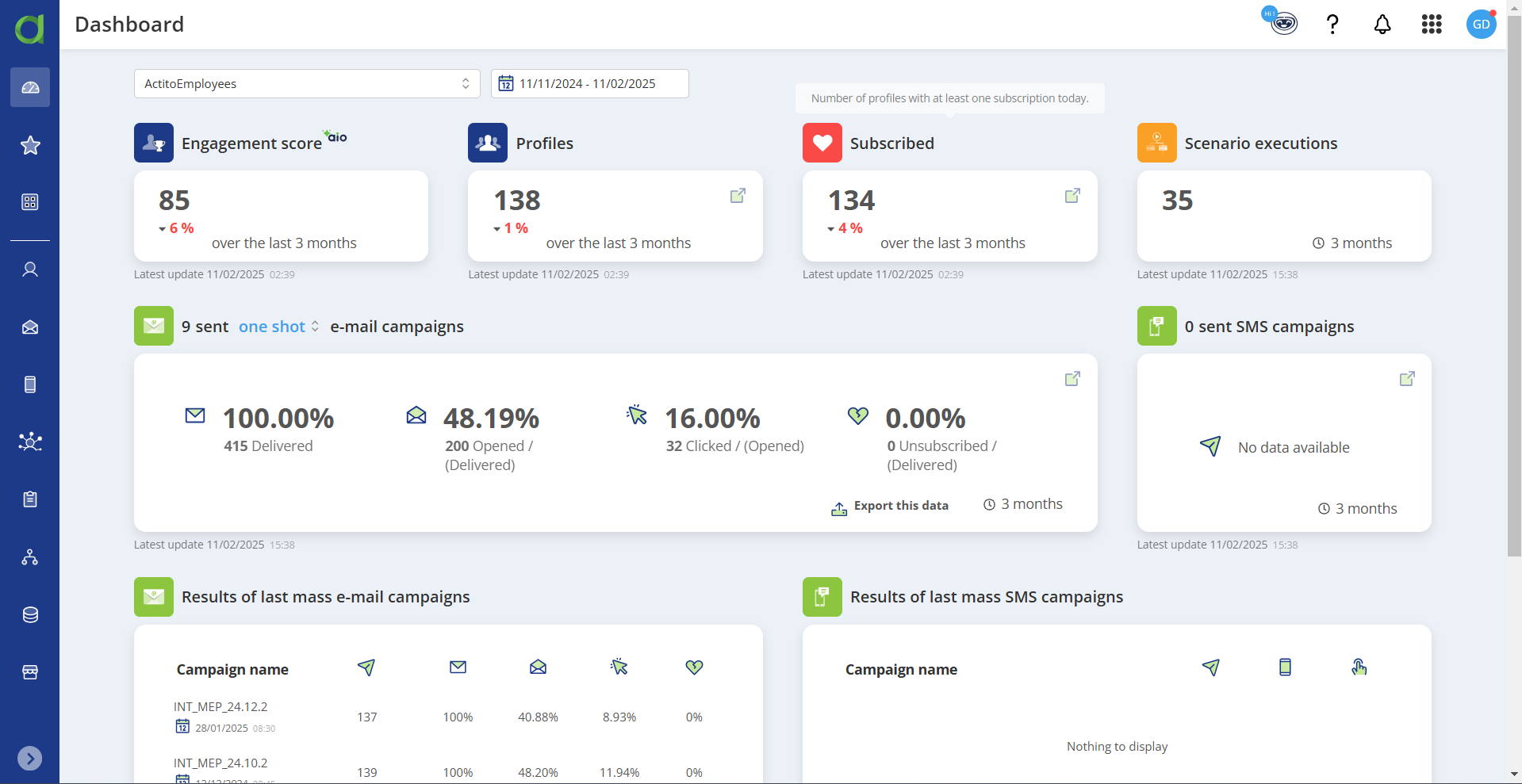Click the Engagement score trophy icon
1522x784 pixels.
point(154,143)
